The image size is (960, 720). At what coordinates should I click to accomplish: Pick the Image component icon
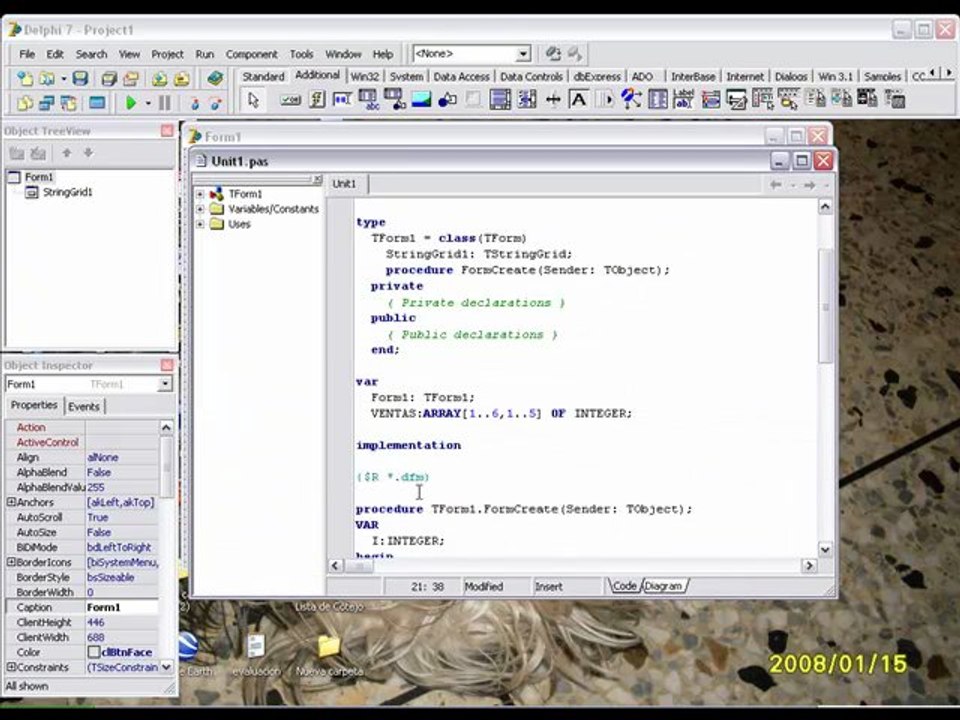(421, 99)
